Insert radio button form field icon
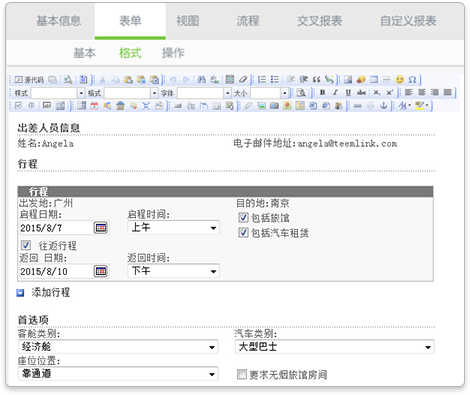 coord(31,106)
